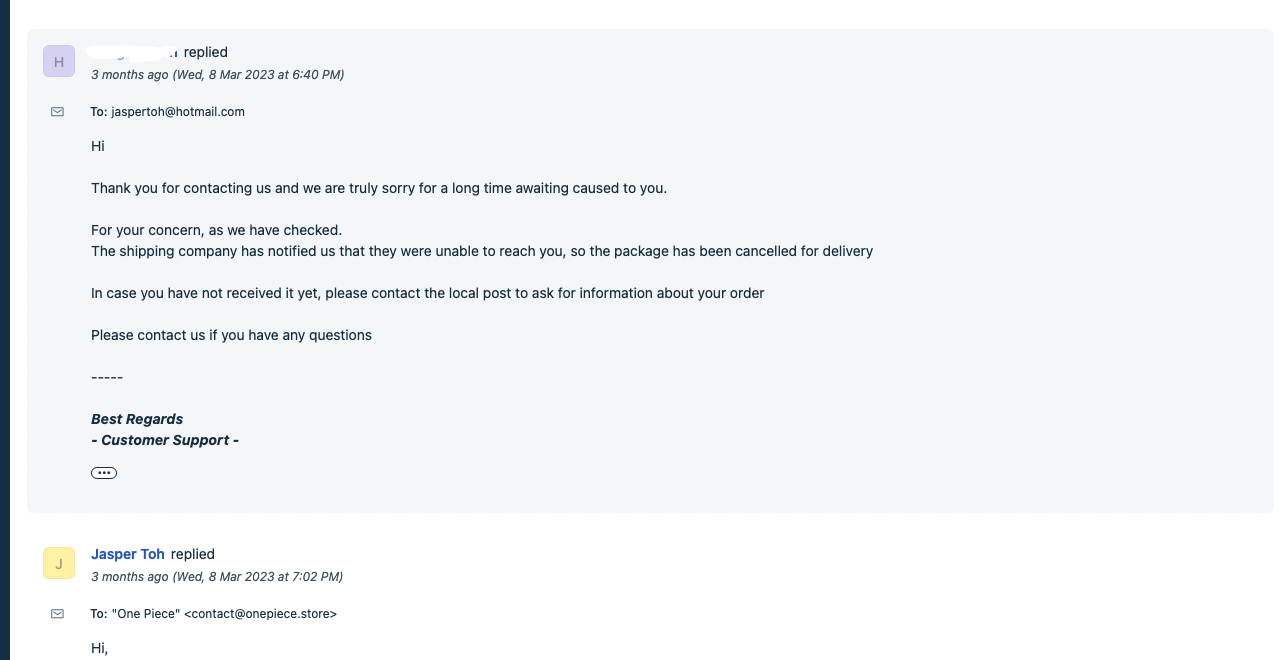Click the 'Hi,' greeting in Jasper's reply
The width and height of the screenshot is (1279, 660).
coord(99,648)
